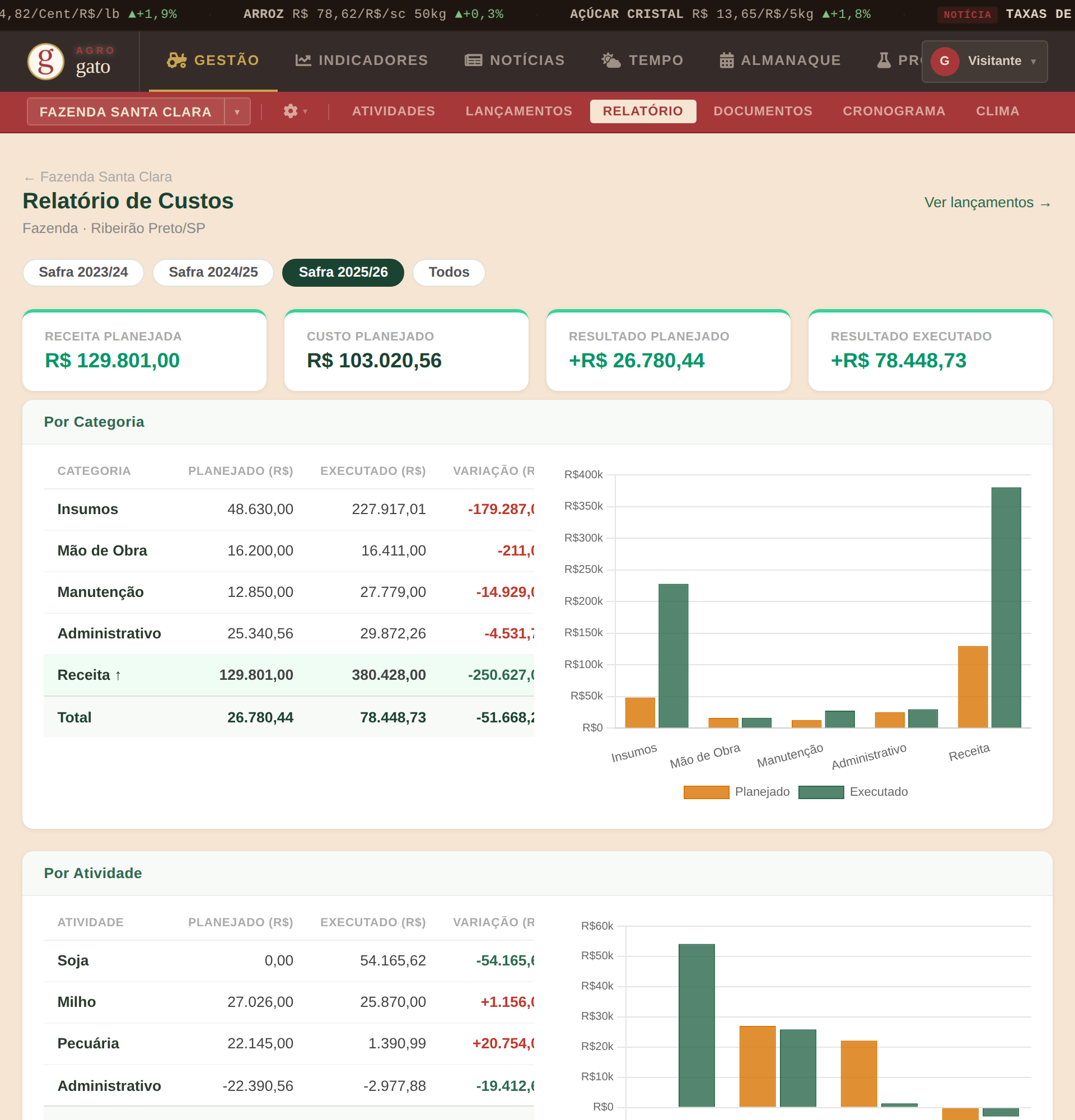Go to the Indicadores section
Image resolution: width=1075 pixels, height=1120 pixels.
pos(362,60)
